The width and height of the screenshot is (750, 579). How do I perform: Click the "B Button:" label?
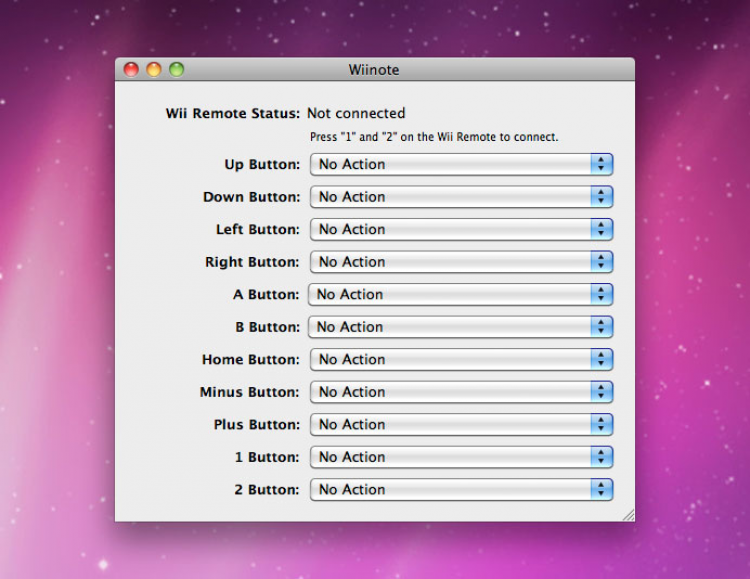267,327
